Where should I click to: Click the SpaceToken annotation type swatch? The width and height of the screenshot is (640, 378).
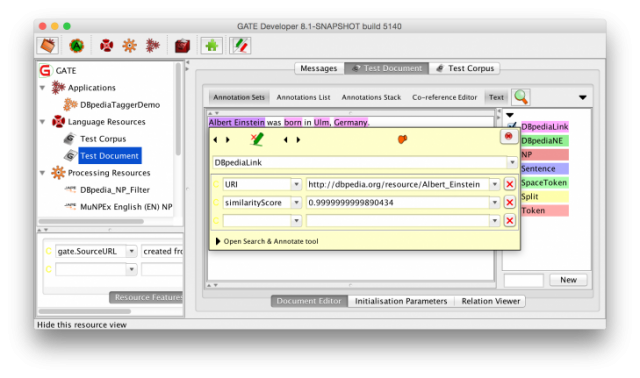pyautogui.click(x=544, y=182)
